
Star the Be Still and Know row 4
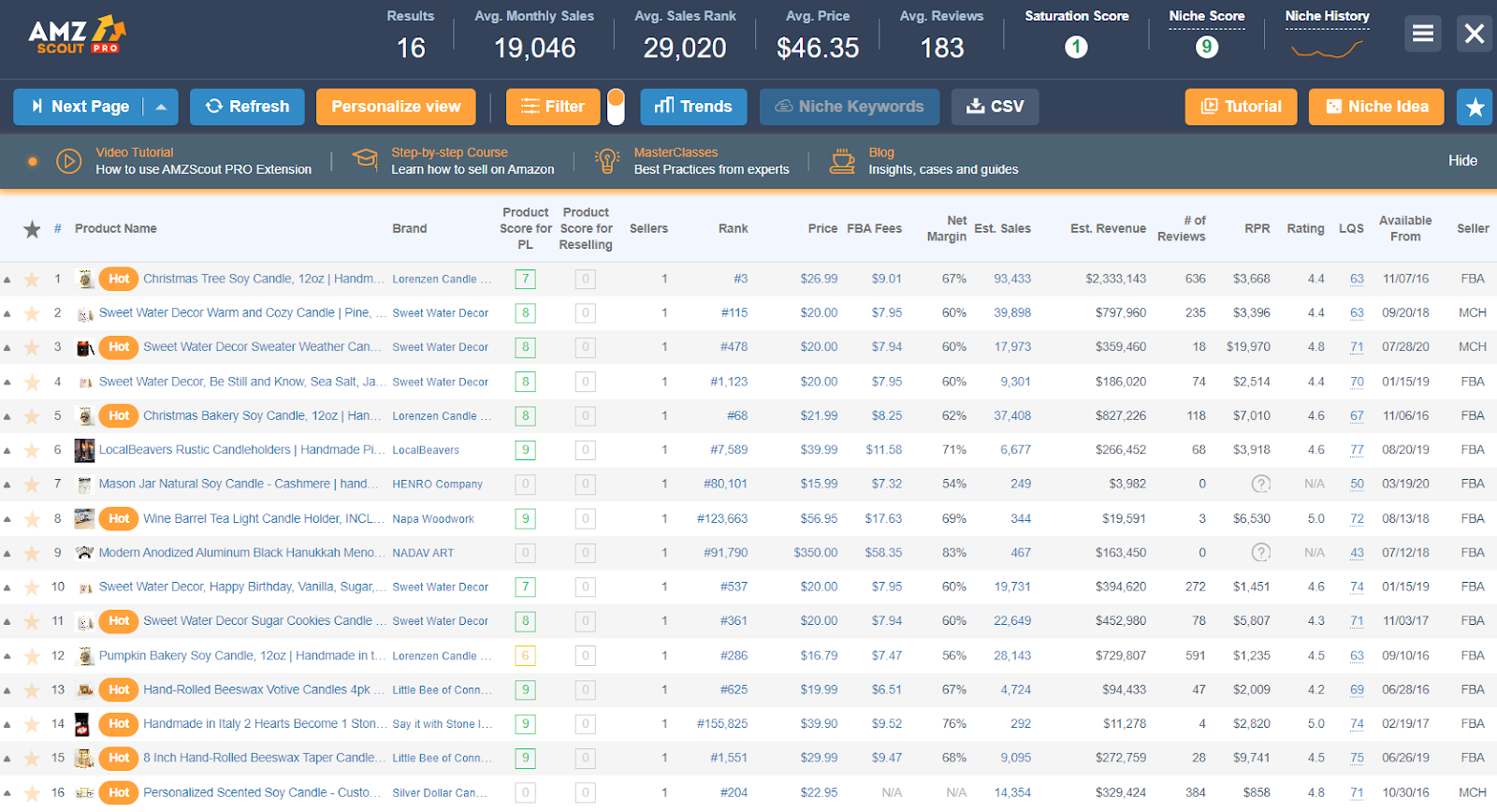32,382
